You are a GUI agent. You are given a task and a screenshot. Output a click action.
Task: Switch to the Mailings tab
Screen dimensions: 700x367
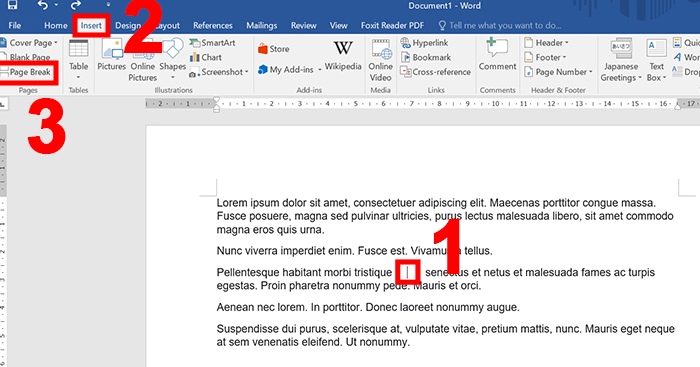point(262,25)
